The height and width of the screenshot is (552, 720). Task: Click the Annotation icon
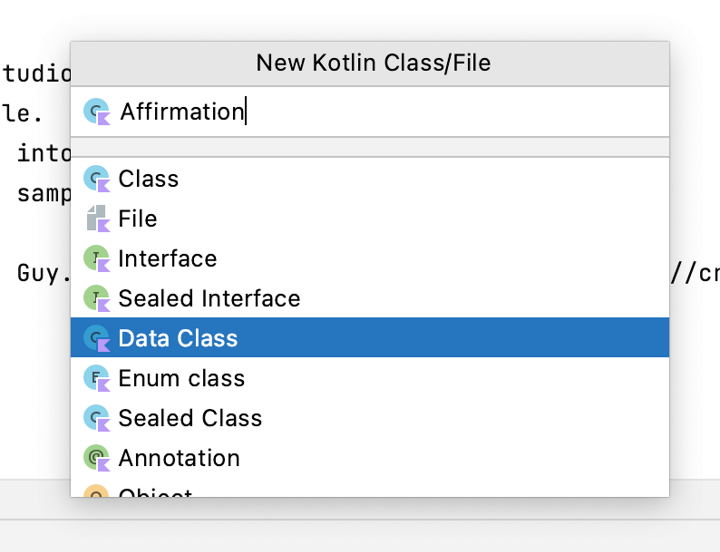(x=97, y=459)
